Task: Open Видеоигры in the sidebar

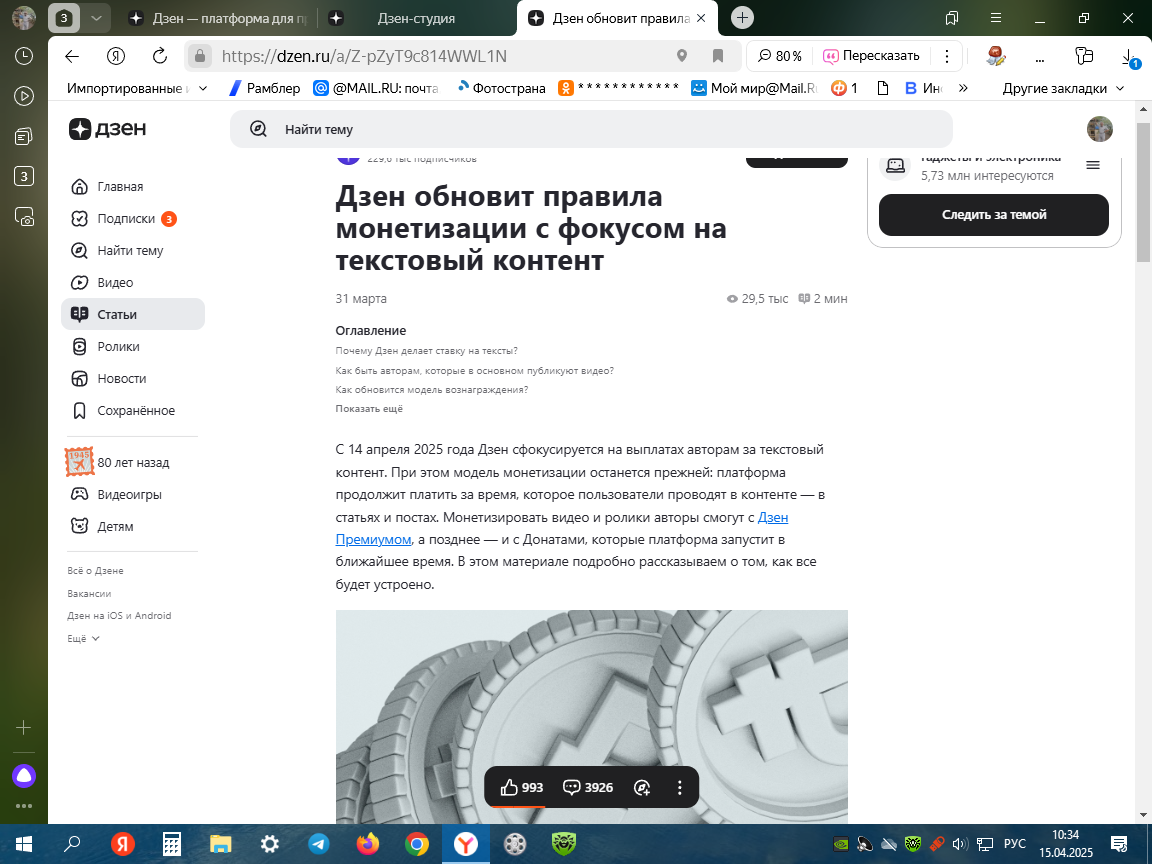Action: click(133, 494)
